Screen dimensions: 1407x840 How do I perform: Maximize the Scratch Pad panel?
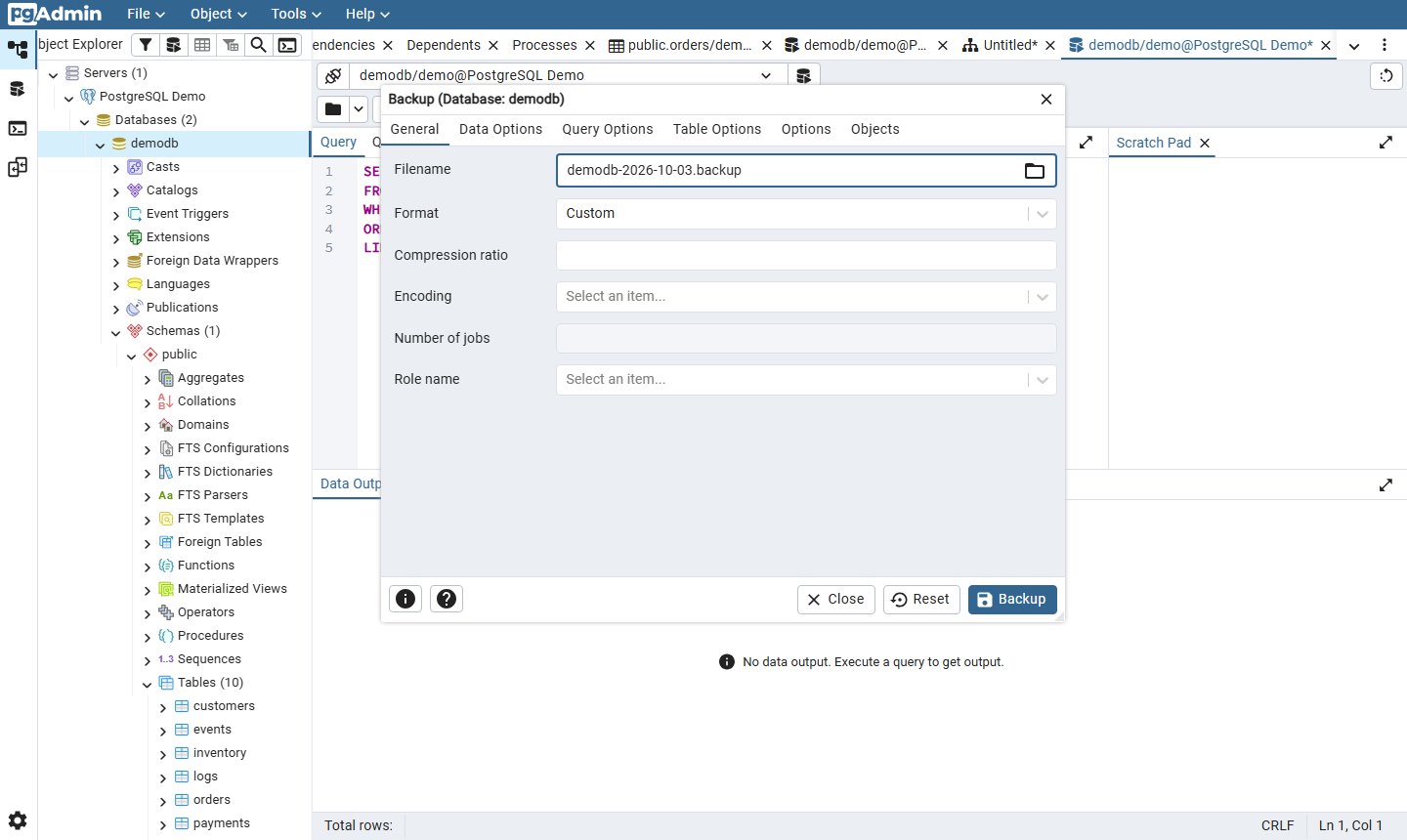click(1386, 143)
